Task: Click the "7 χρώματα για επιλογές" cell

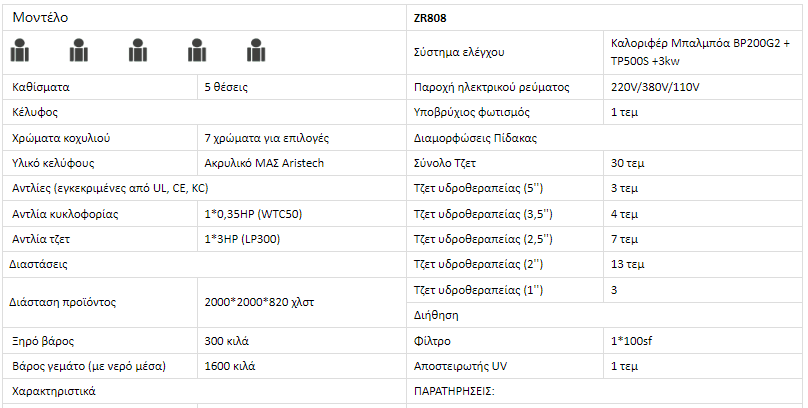Action: 266,137
